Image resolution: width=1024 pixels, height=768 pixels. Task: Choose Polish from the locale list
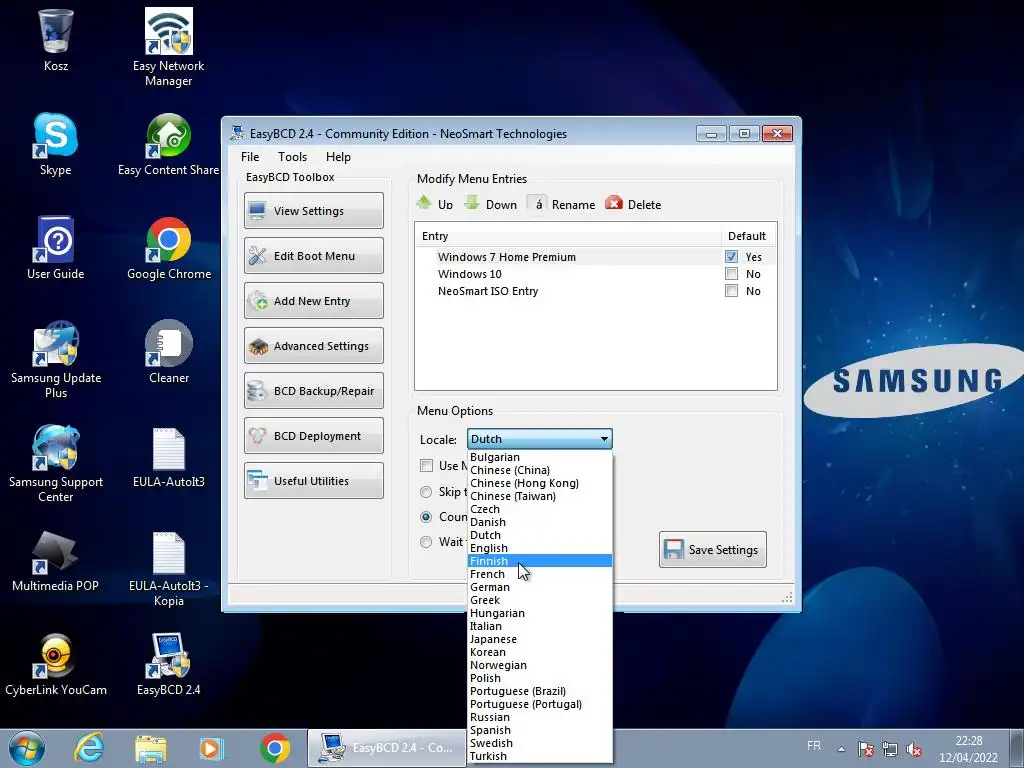pyautogui.click(x=539, y=678)
